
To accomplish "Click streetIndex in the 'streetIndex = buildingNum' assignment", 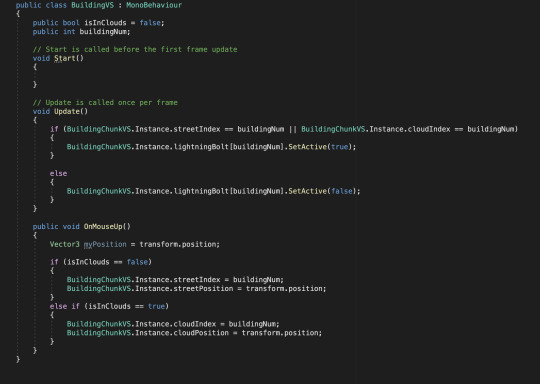I will (197, 280).
